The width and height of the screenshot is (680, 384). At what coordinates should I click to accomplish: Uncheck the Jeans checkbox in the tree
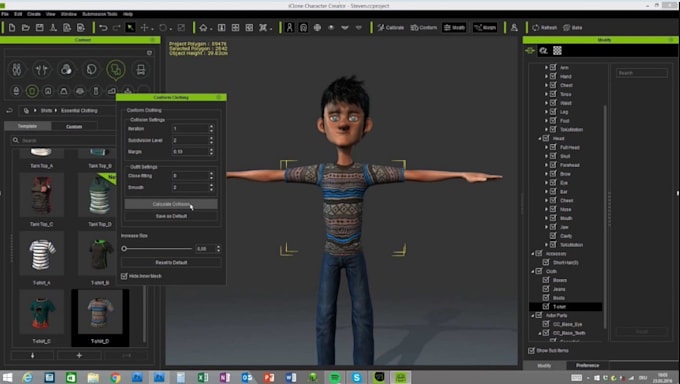pyautogui.click(x=546, y=289)
